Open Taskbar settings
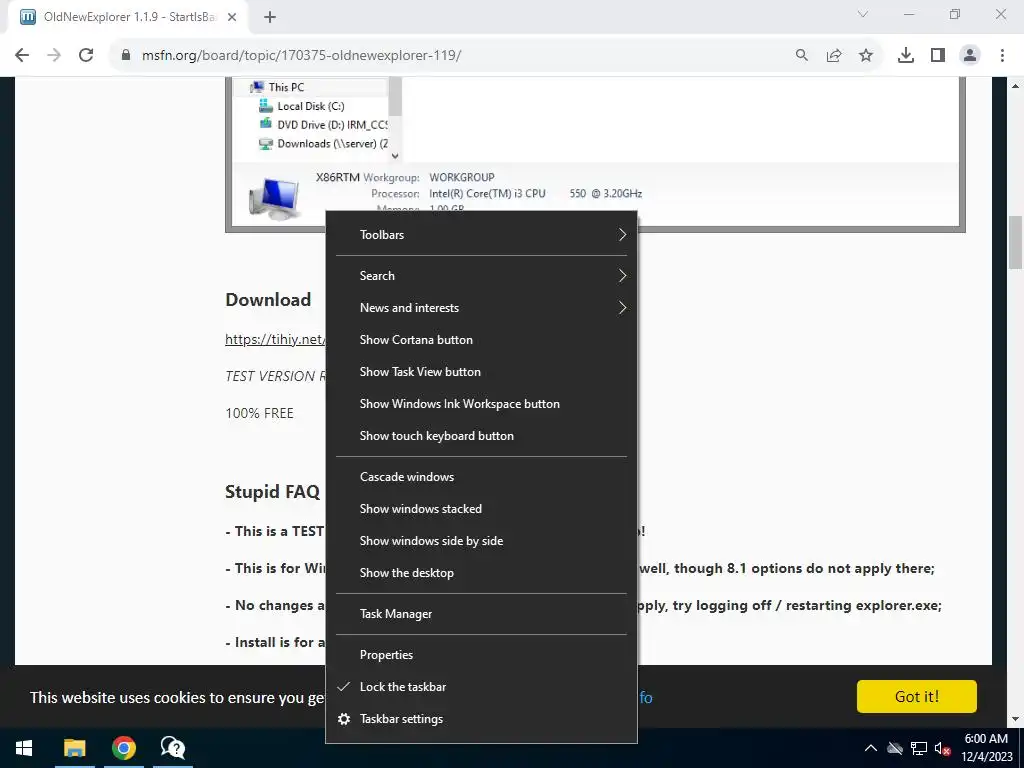The width and height of the screenshot is (1024, 768). coord(481,718)
